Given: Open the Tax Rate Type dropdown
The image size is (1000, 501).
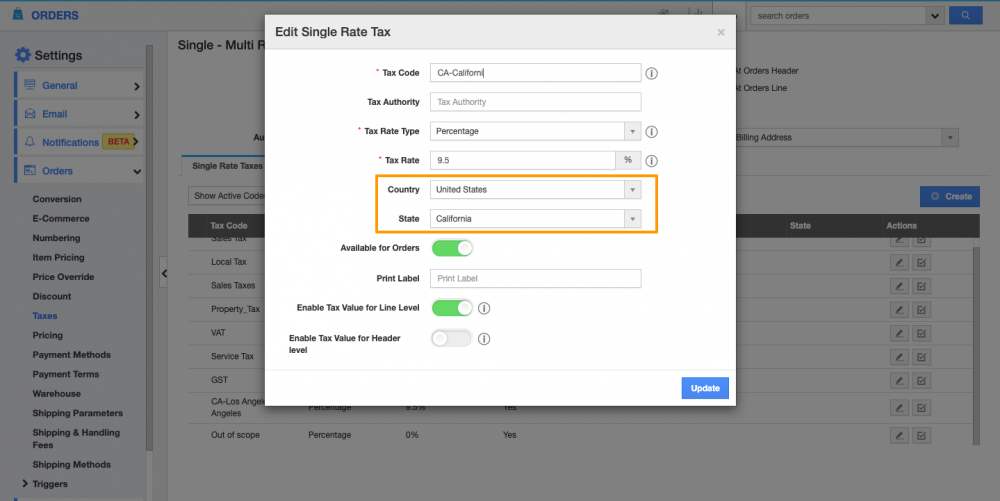Looking at the screenshot, I should pos(535,131).
